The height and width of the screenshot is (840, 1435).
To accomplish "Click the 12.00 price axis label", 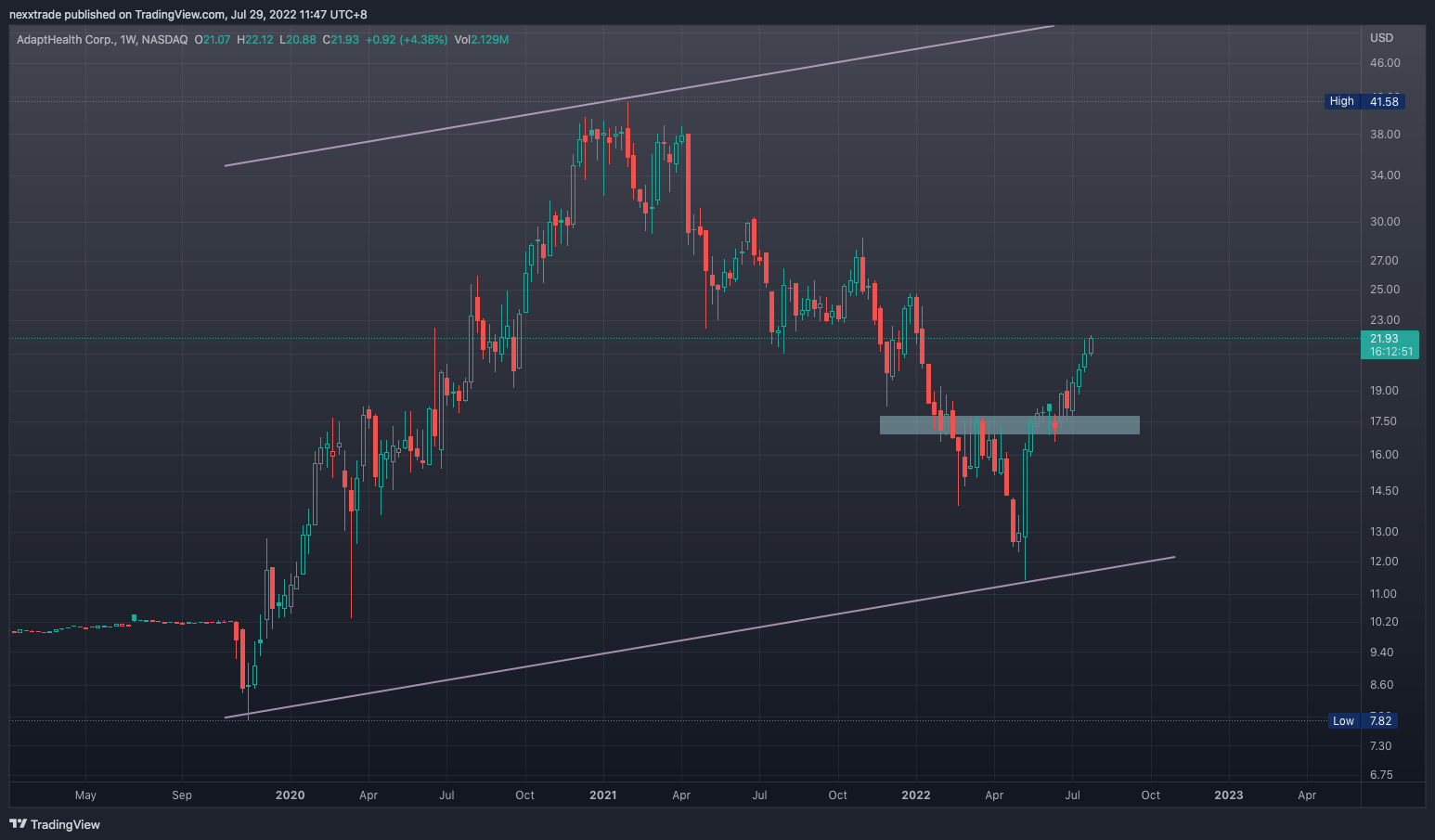I will [1384, 562].
